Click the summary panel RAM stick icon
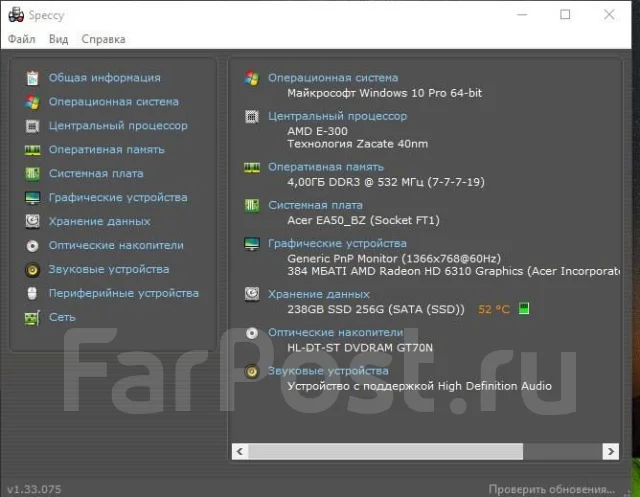Screen dimensions: 640x497 tap(252, 167)
